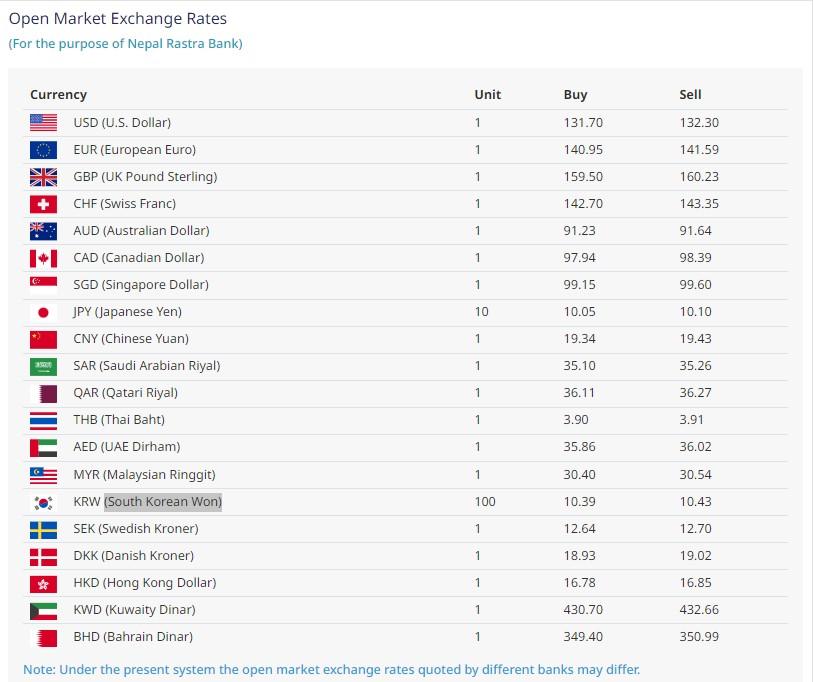Click the HKD sell rate 16.85
813x682 pixels.
tap(695, 583)
